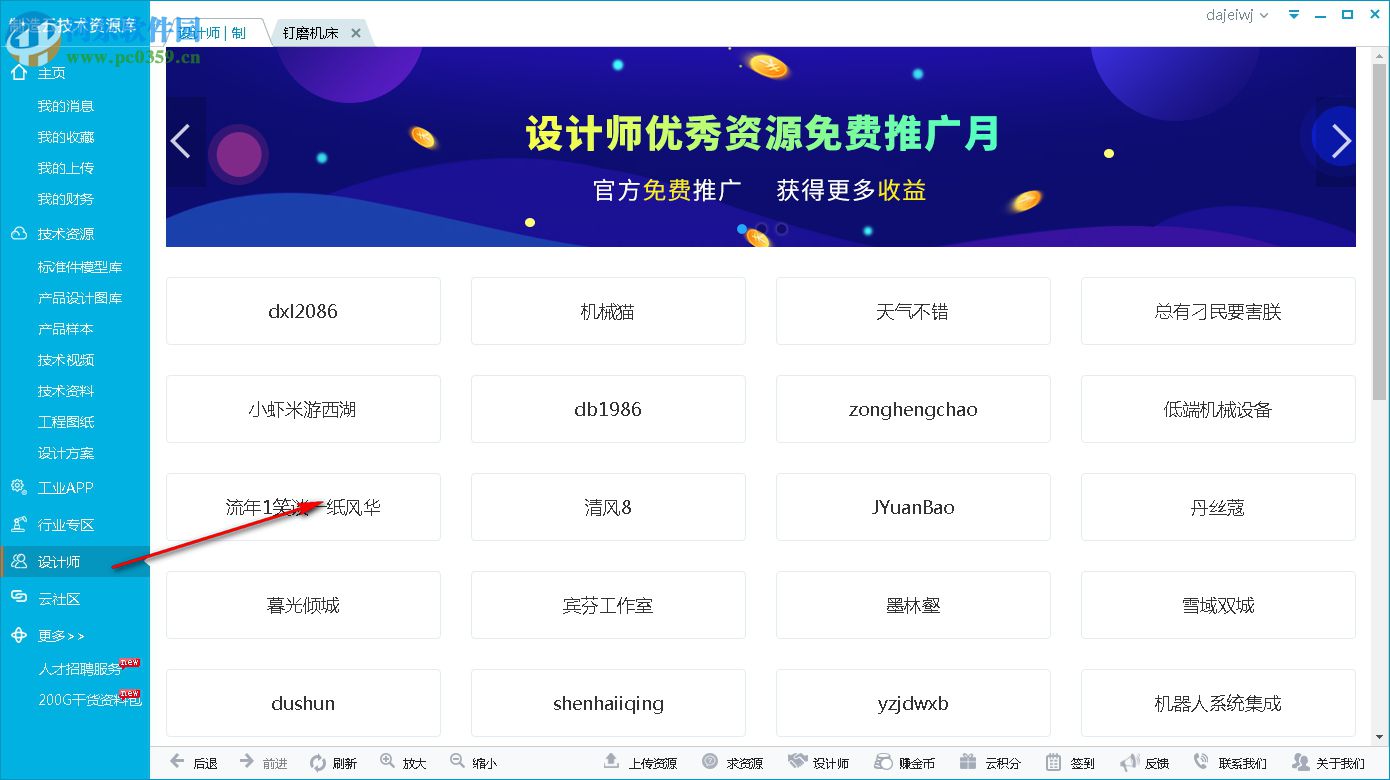Image resolution: width=1390 pixels, height=780 pixels.
Task: Click the 放大 zoom in icon
Action: (x=388, y=762)
